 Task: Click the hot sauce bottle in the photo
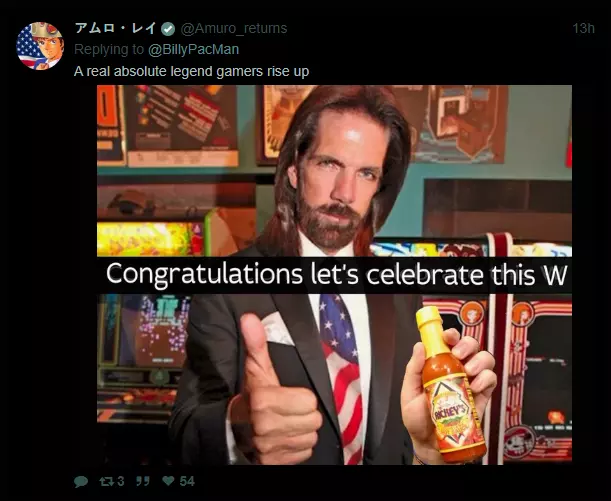click(450, 384)
